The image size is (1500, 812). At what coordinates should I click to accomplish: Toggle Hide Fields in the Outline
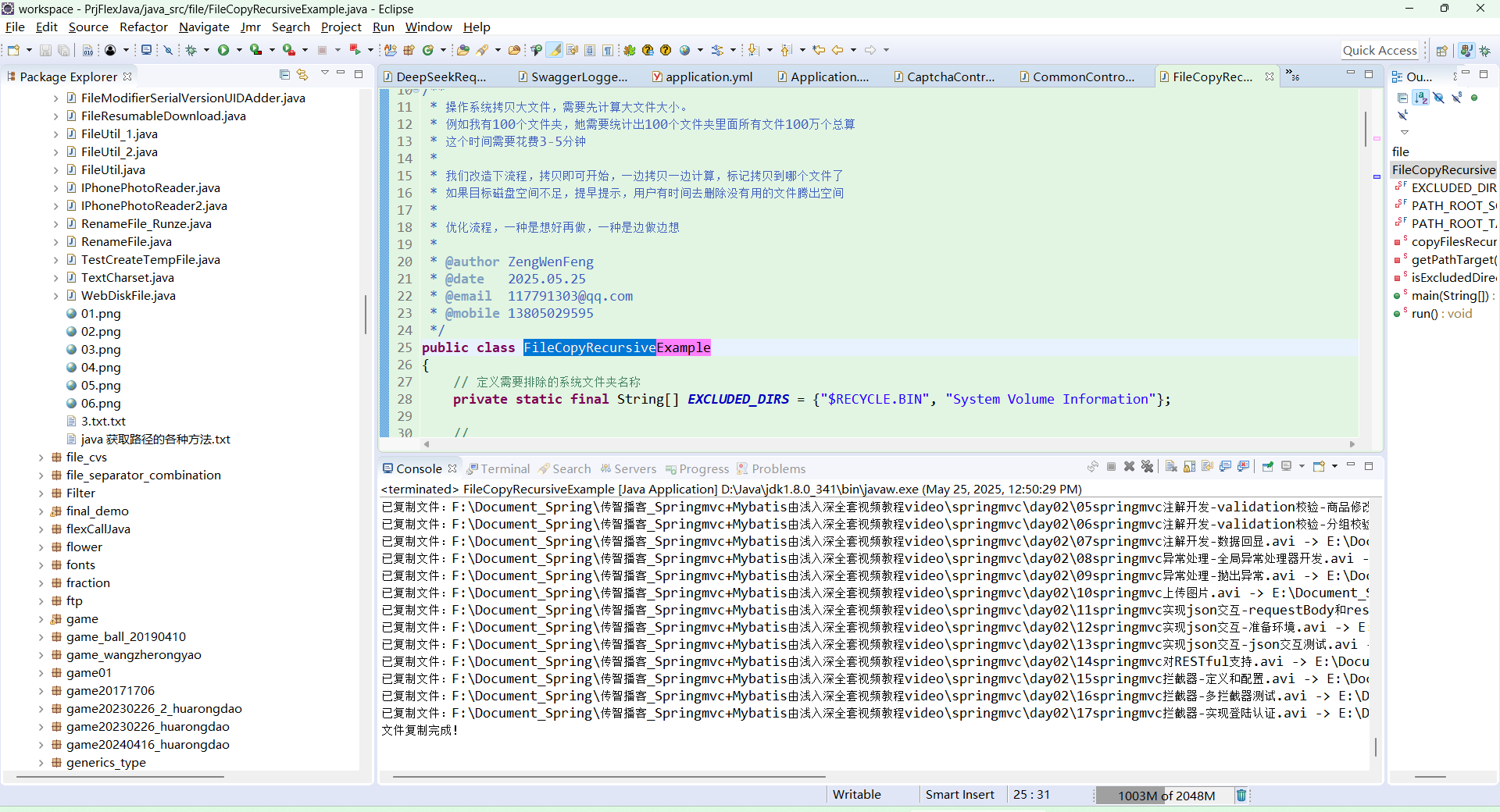pyautogui.click(x=1439, y=98)
